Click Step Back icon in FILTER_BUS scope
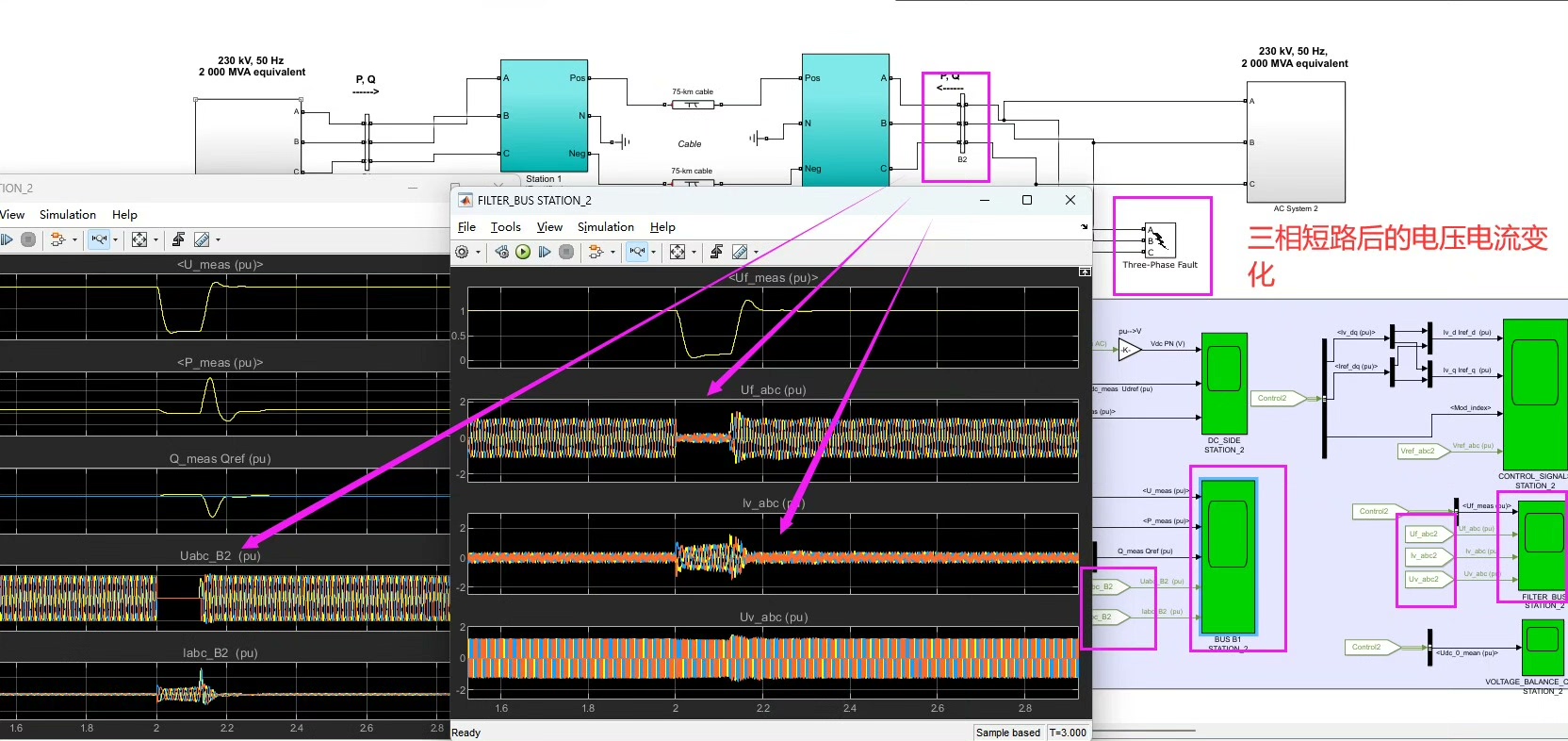The image size is (1568, 741). coord(502,252)
